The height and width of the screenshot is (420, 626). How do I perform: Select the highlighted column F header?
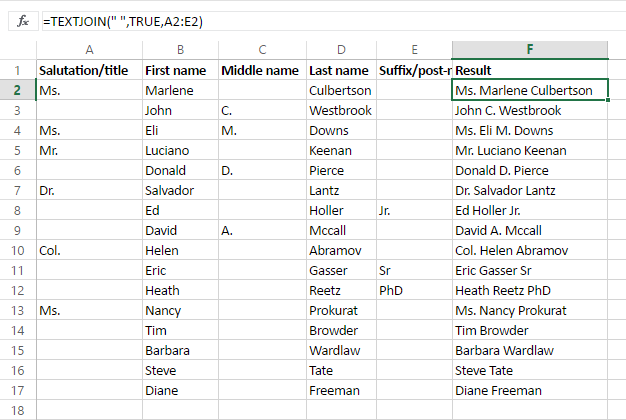[x=529, y=50]
